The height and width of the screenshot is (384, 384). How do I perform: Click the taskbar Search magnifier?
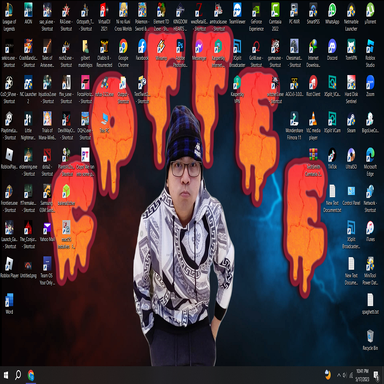18,375
